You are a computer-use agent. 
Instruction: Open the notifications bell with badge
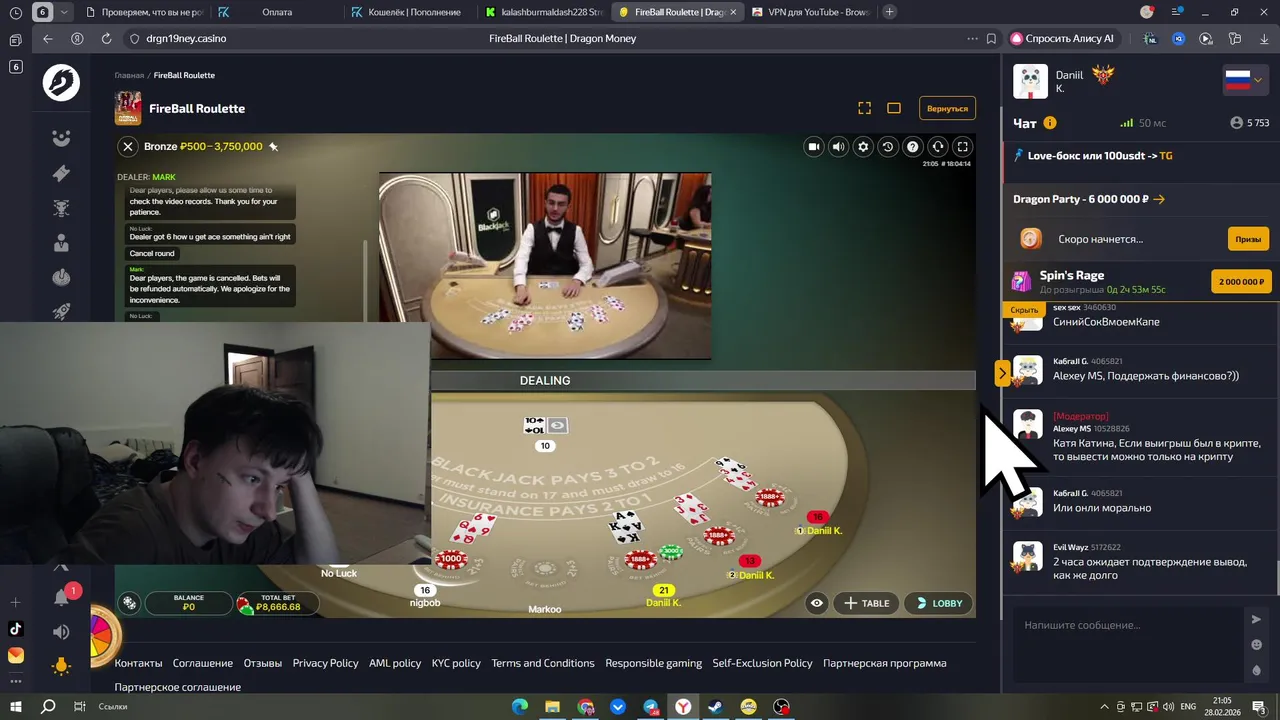coord(63,596)
